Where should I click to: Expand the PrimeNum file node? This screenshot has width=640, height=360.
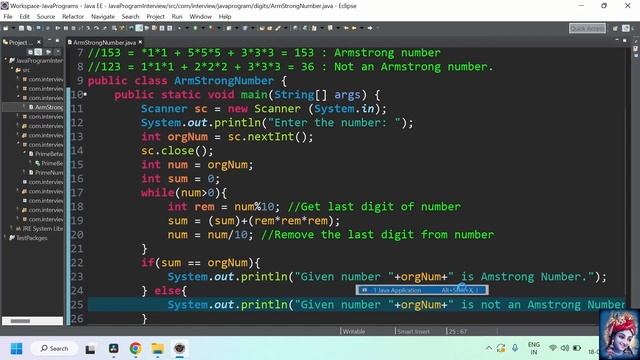tap(24, 172)
